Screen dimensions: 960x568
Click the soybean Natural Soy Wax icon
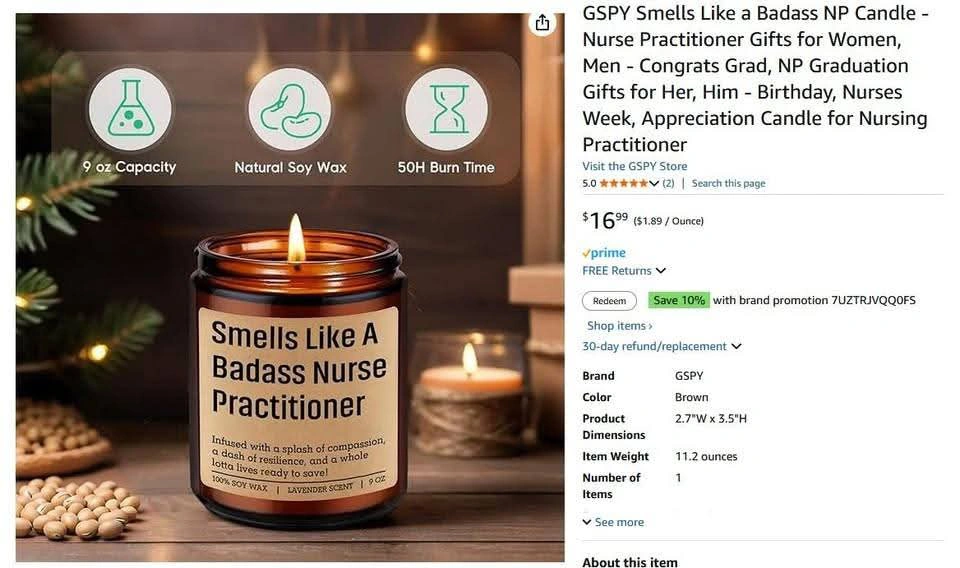click(x=290, y=109)
